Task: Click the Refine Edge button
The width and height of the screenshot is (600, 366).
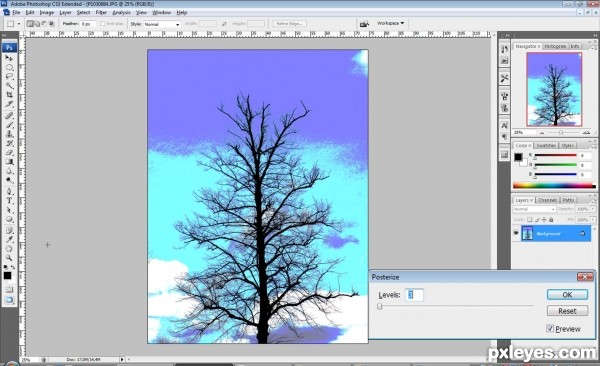Action: (290, 24)
